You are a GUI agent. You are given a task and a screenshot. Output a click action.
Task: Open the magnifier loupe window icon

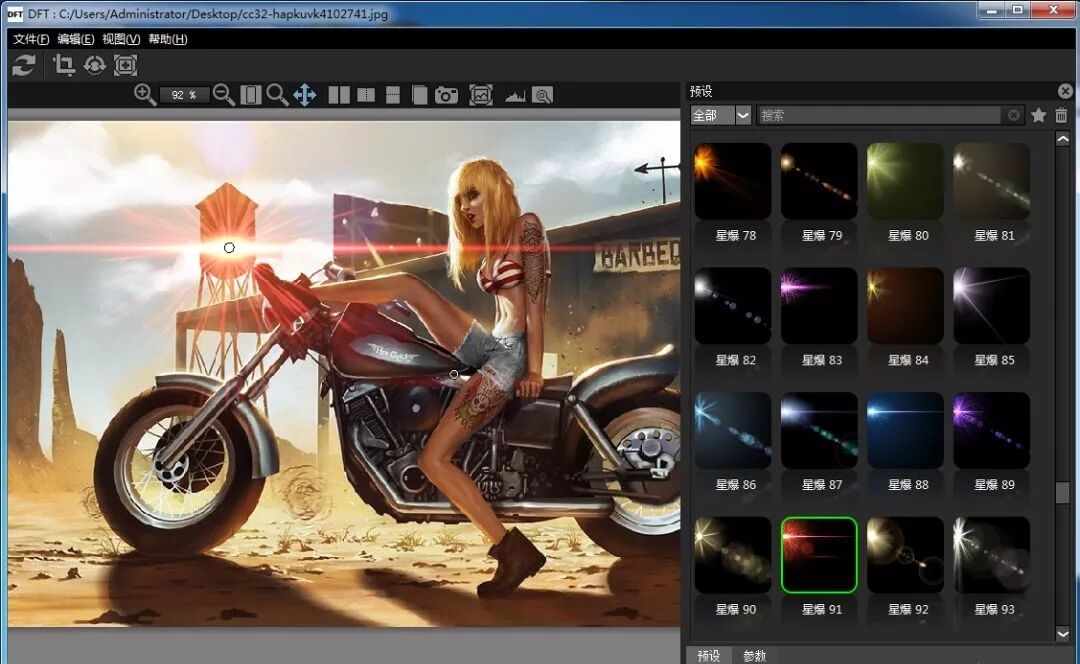[543, 95]
